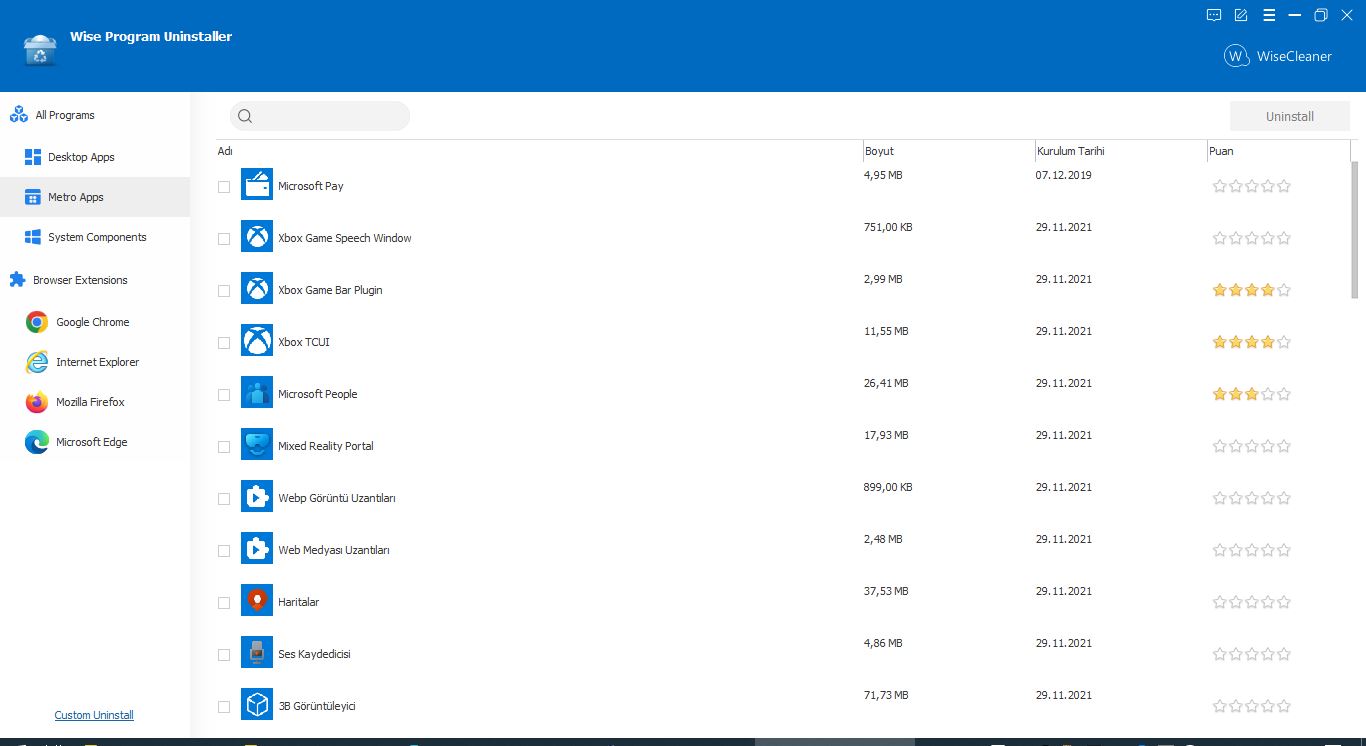The width and height of the screenshot is (1366, 746).
Task: Check the Haritalar checkbox
Action: (224, 603)
